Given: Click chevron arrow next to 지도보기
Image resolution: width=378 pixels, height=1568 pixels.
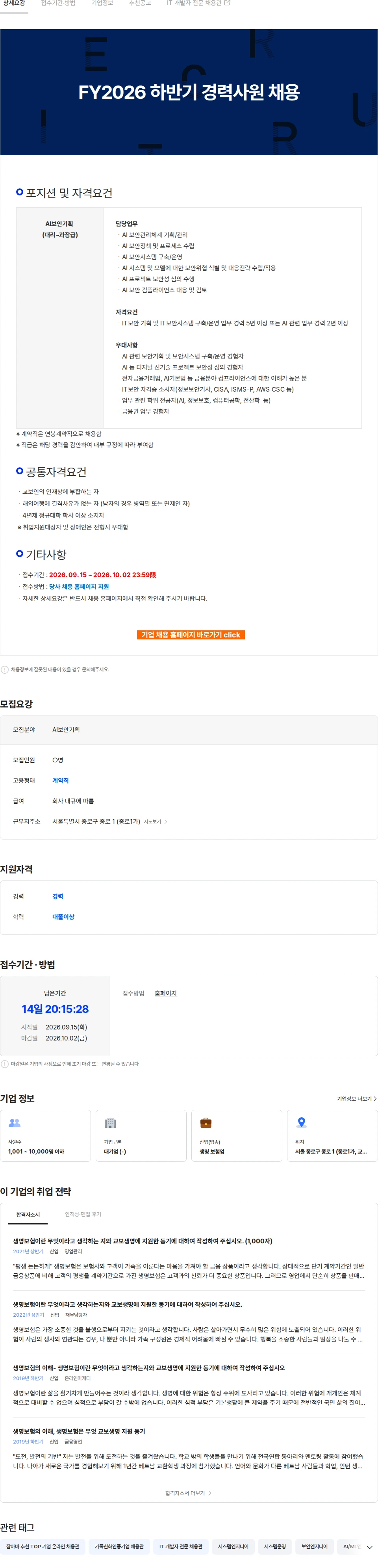Looking at the screenshot, I should [x=165, y=822].
